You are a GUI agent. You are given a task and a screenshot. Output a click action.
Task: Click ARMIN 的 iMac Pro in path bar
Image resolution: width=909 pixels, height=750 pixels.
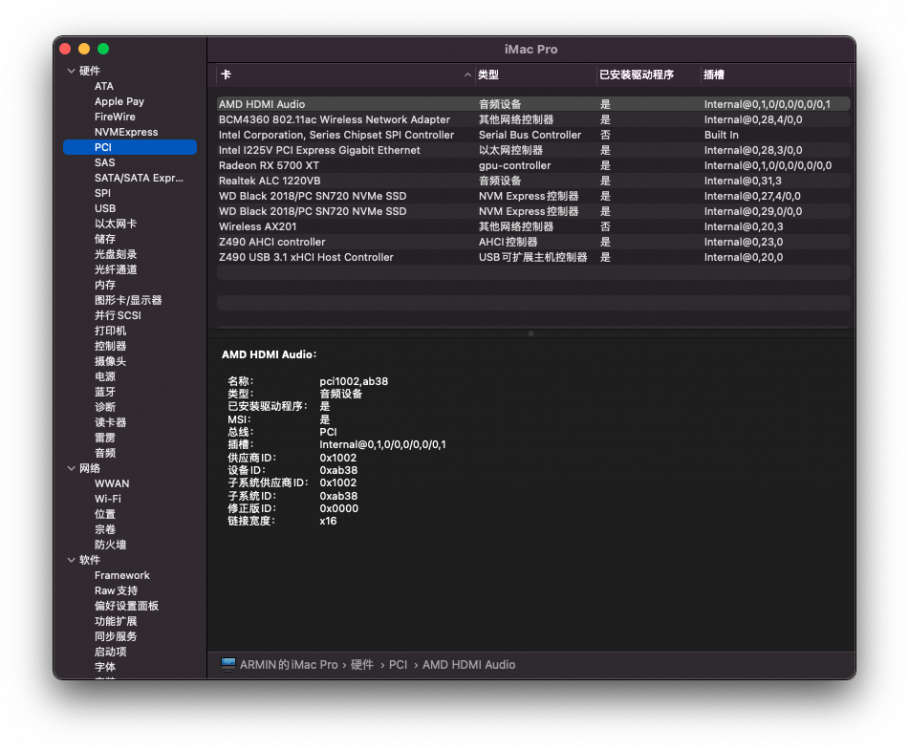289,665
